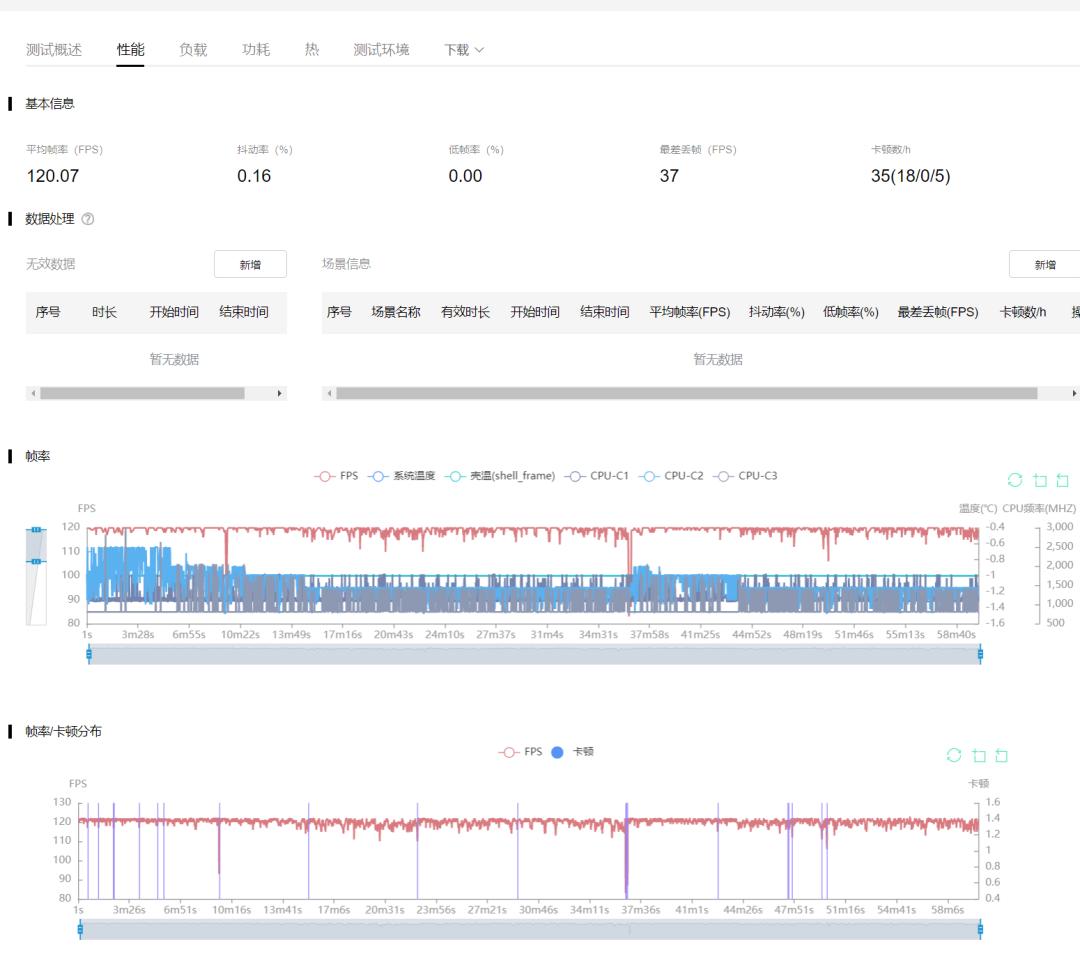This screenshot has height=972, width=1080.
Task: Click the zoom-reset icon on the 帧率/卡顿分布 chart
Action: pyautogui.click(x=1002, y=755)
